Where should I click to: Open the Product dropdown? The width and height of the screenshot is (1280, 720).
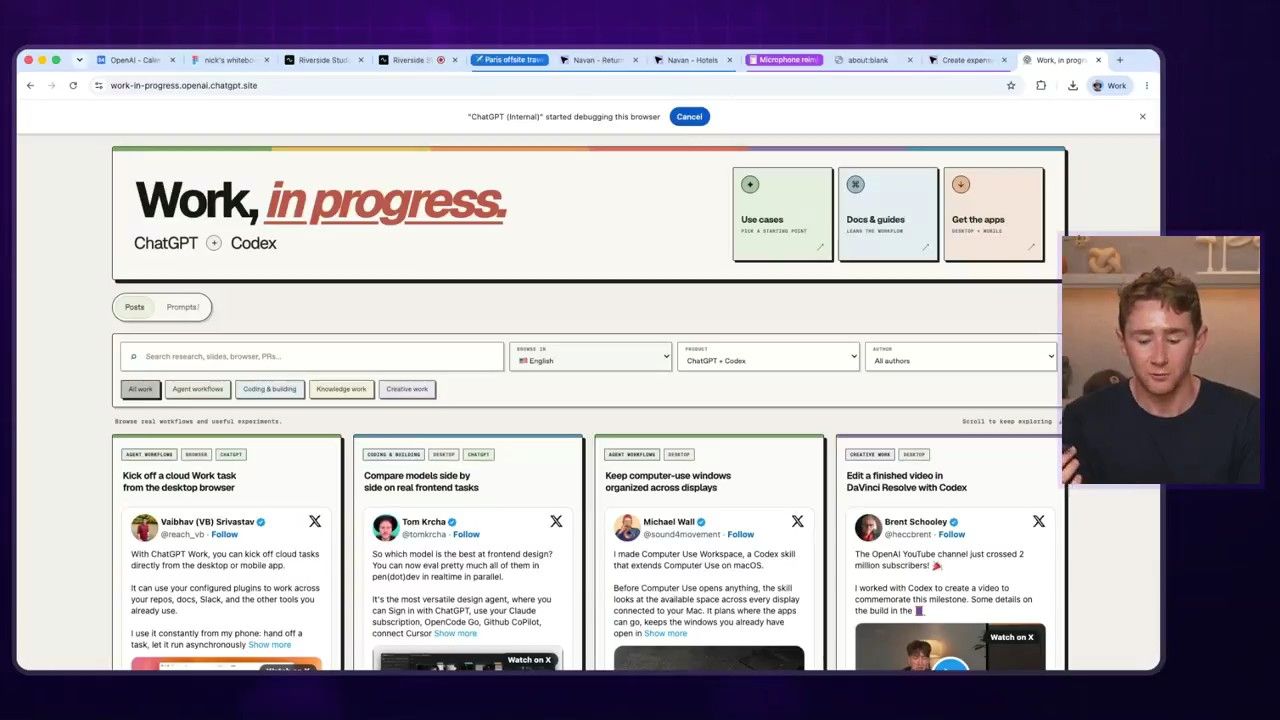[768, 357]
